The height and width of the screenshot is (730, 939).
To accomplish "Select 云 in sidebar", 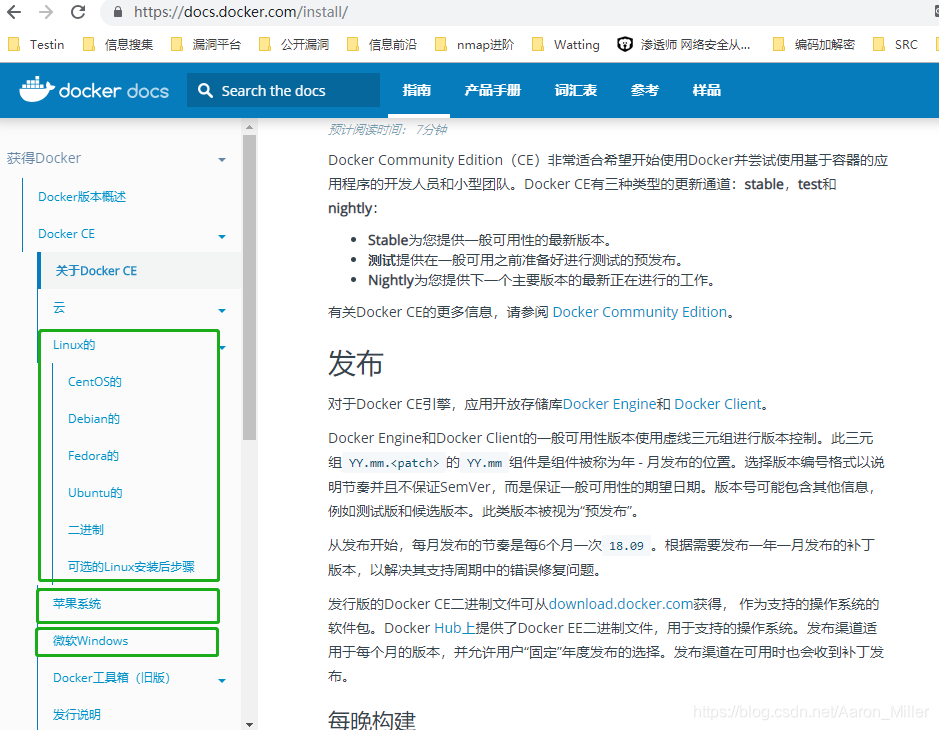I will tap(59, 308).
